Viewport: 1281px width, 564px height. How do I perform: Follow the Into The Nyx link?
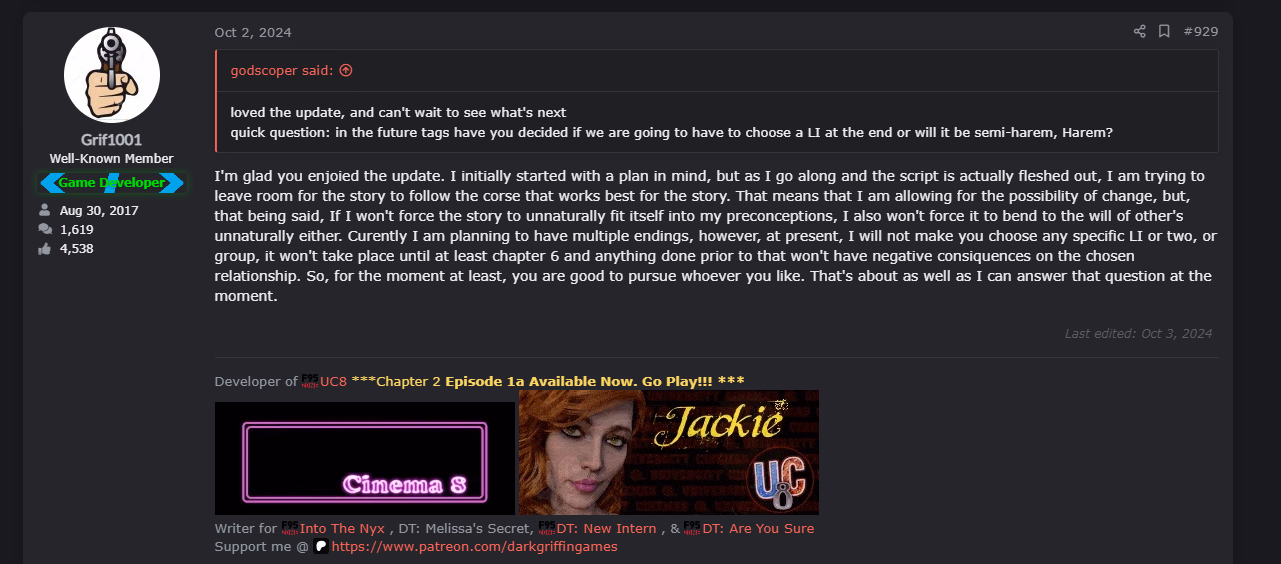(x=342, y=528)
